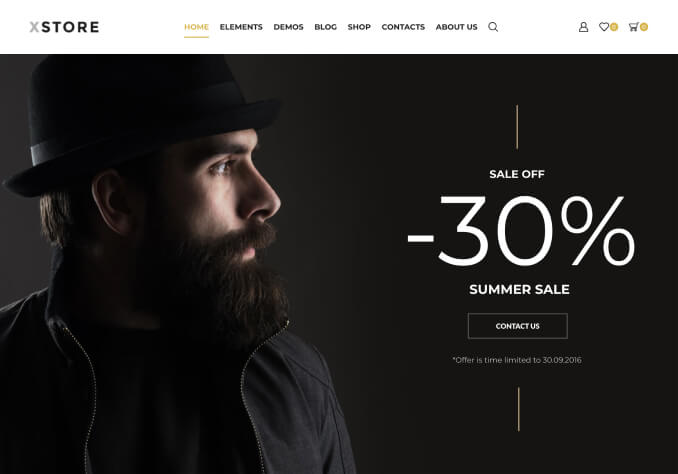The image size is (678, 474).
Task: Open the DEMOS menu
Action: pyautogui.click(x=288, y=27)
